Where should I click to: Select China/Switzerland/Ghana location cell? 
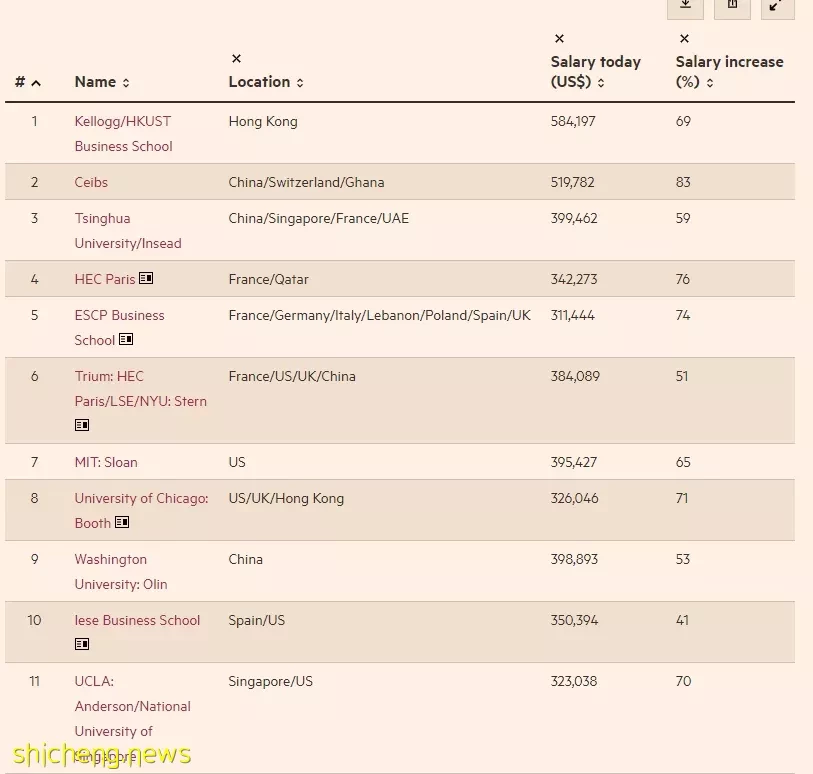pos(306,182)
